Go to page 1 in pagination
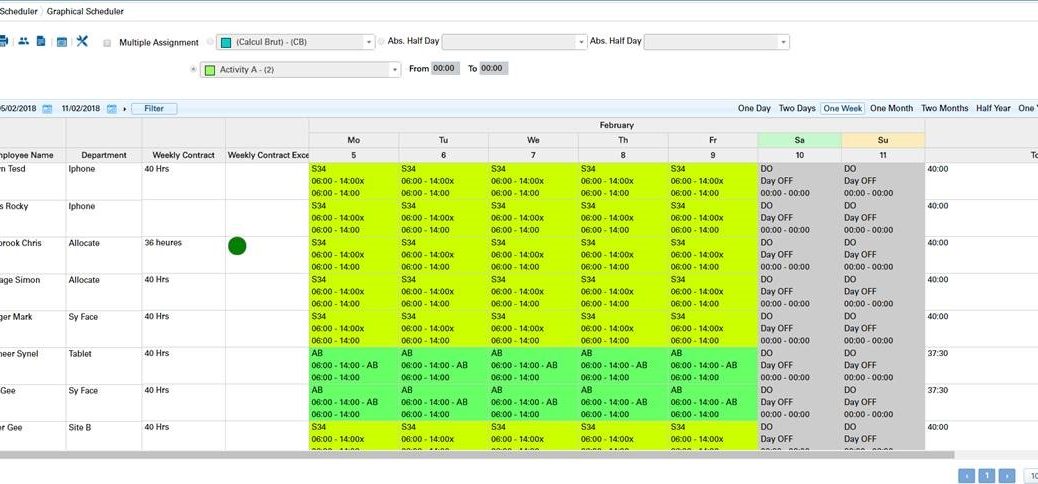1038x484 pixels. tap(986, 476)
